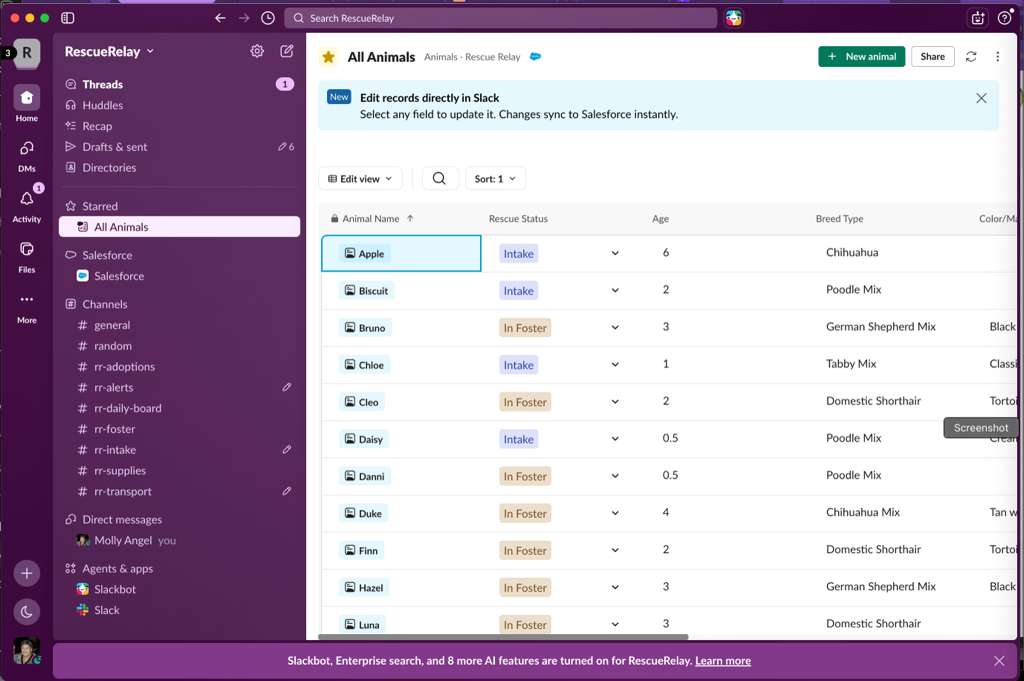Expand Rescue Status dropdown for Duke

615,513
